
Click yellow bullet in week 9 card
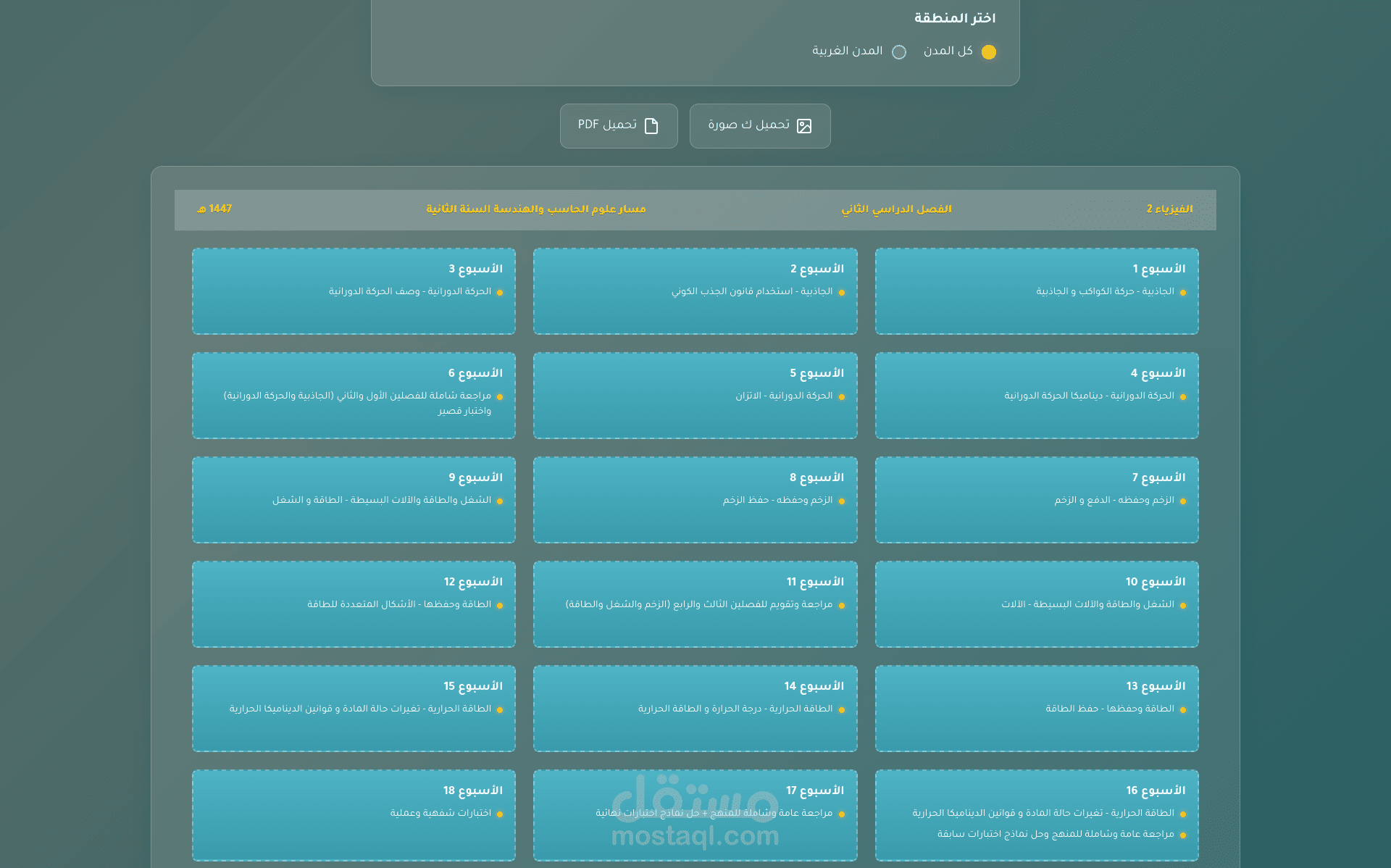coord(500,501)
